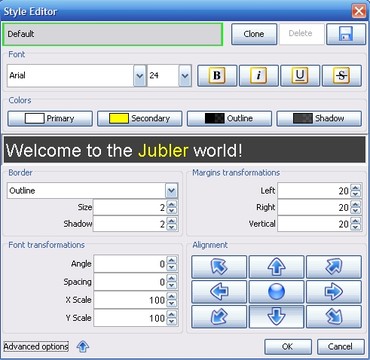Screen dimensions: 370x360
Task: Select top-center alignment arrow
Action: coord(277,267)
